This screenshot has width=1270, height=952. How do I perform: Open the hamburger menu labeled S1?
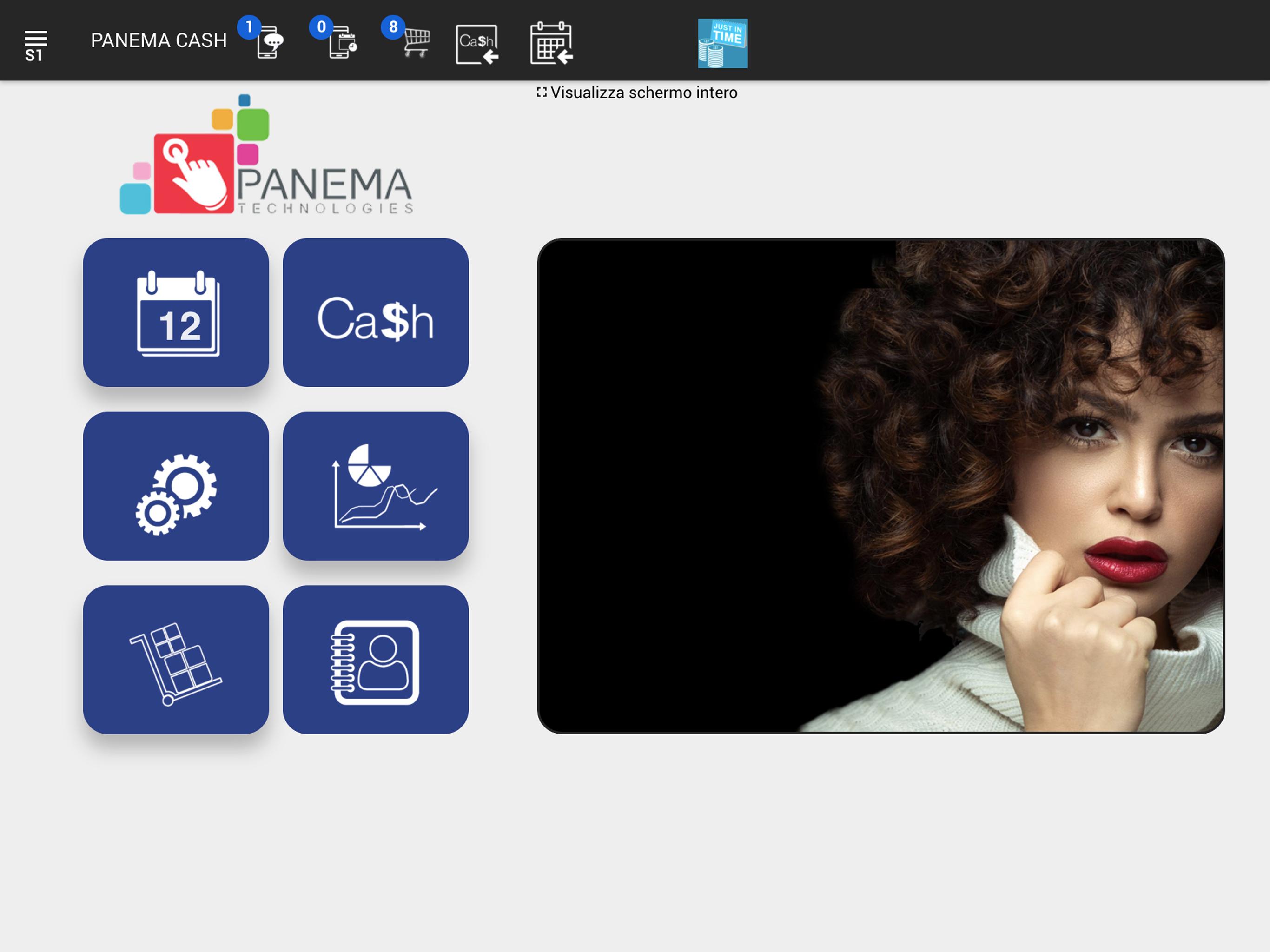pyautogui.click(x=35, y=46)
